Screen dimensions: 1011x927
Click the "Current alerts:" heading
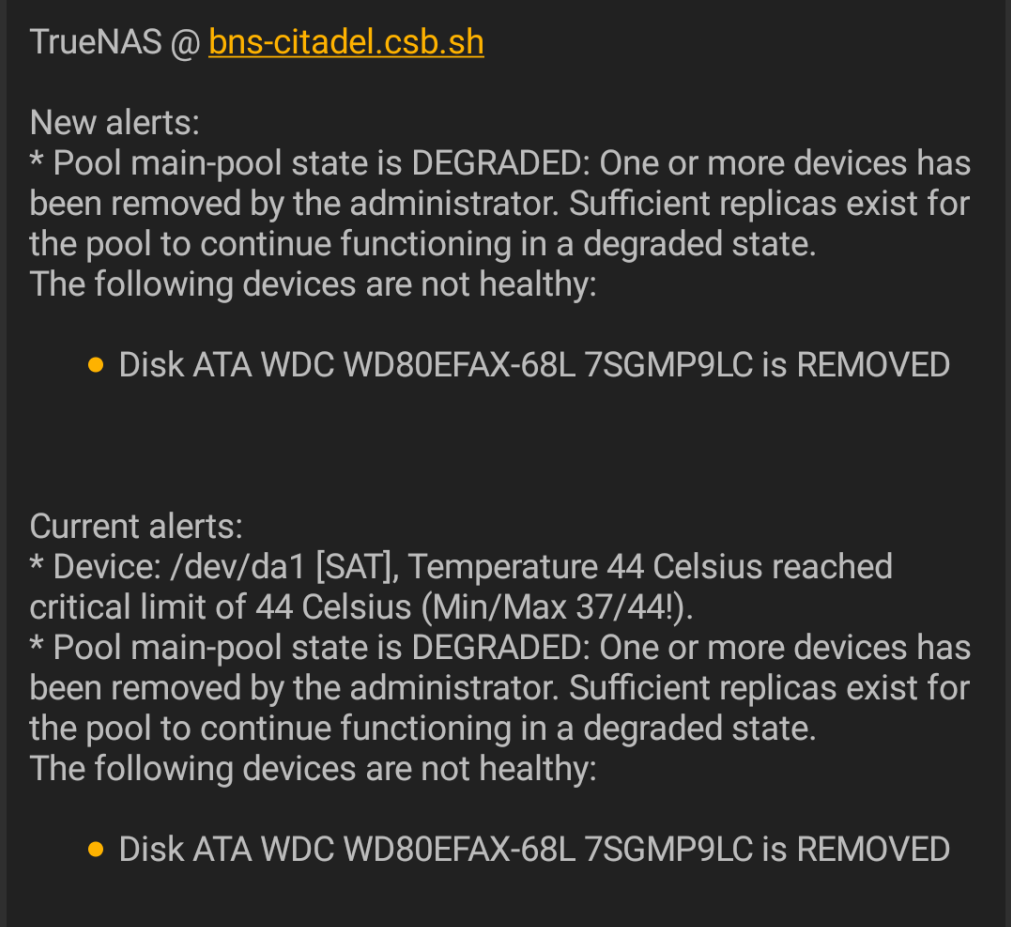pos(136,526)
